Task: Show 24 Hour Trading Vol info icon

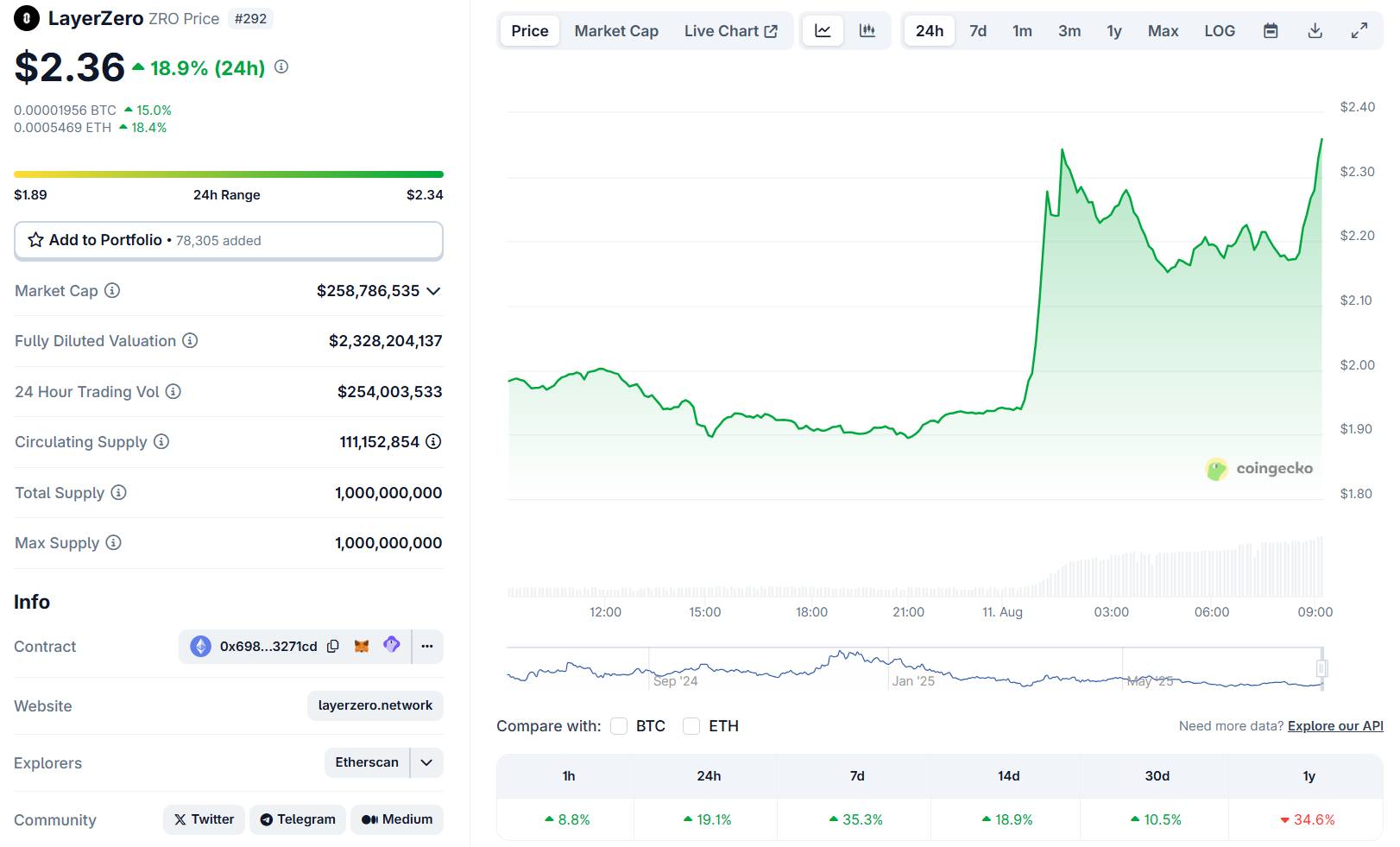Action: [x=173, y=391]
